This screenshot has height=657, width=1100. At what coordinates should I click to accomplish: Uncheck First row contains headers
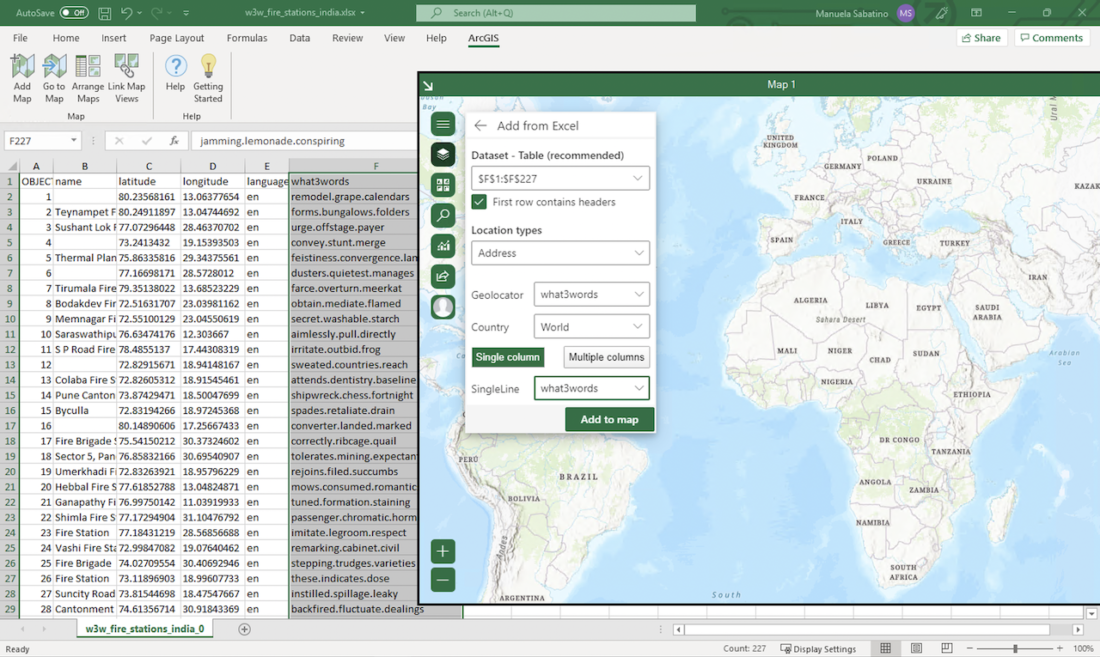(x=479, y=202)
